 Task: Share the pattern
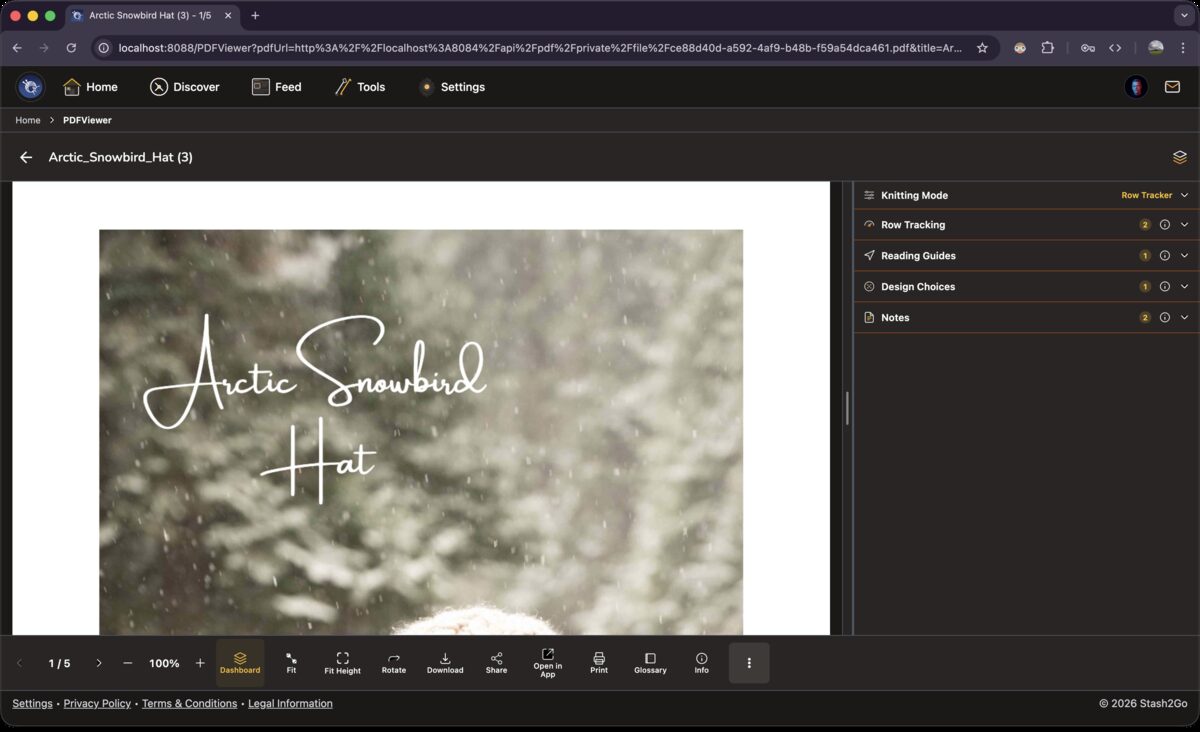(x=496, y=661)
